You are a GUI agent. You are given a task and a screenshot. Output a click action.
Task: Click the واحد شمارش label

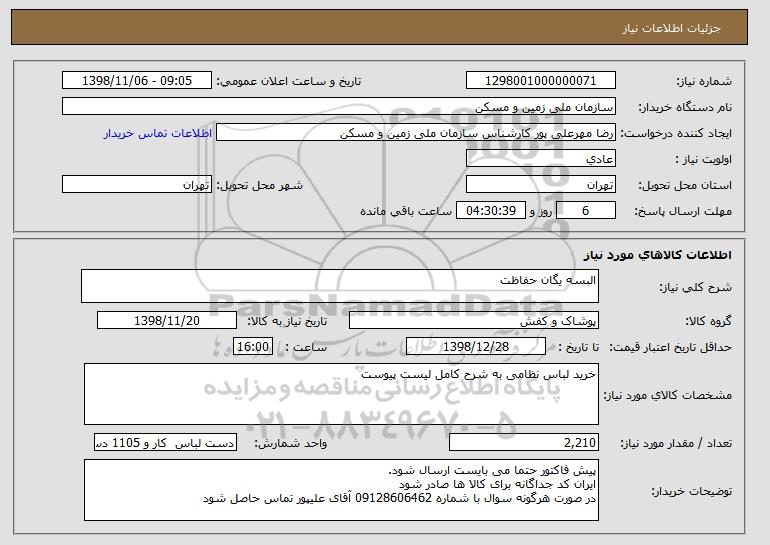point(290,443)
